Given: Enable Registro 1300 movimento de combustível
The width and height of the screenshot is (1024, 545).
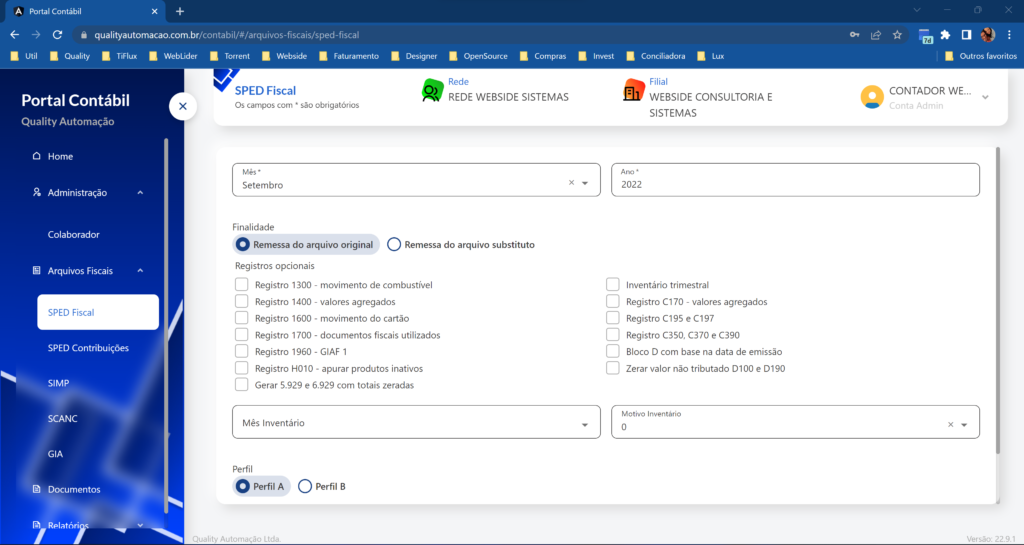Looking at the screenshot, I should point(241,285).
